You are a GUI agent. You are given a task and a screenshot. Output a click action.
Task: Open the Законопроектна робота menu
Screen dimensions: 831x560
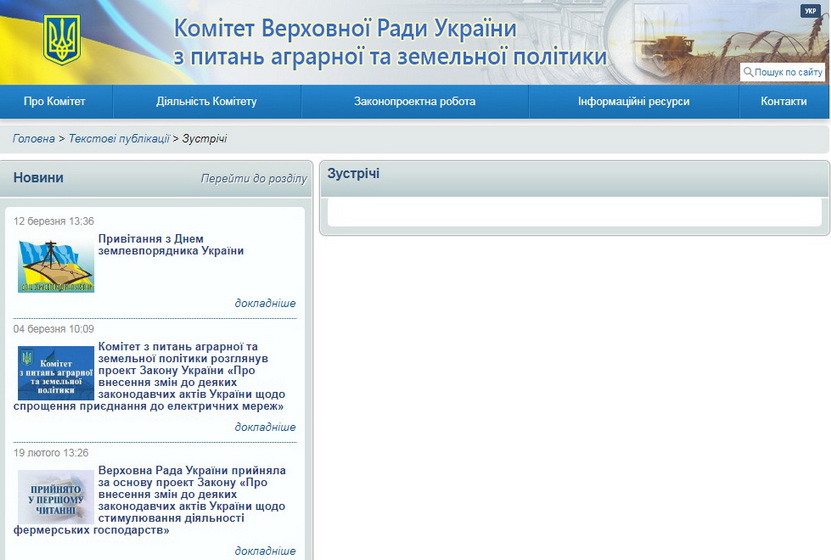coord(414,101)
